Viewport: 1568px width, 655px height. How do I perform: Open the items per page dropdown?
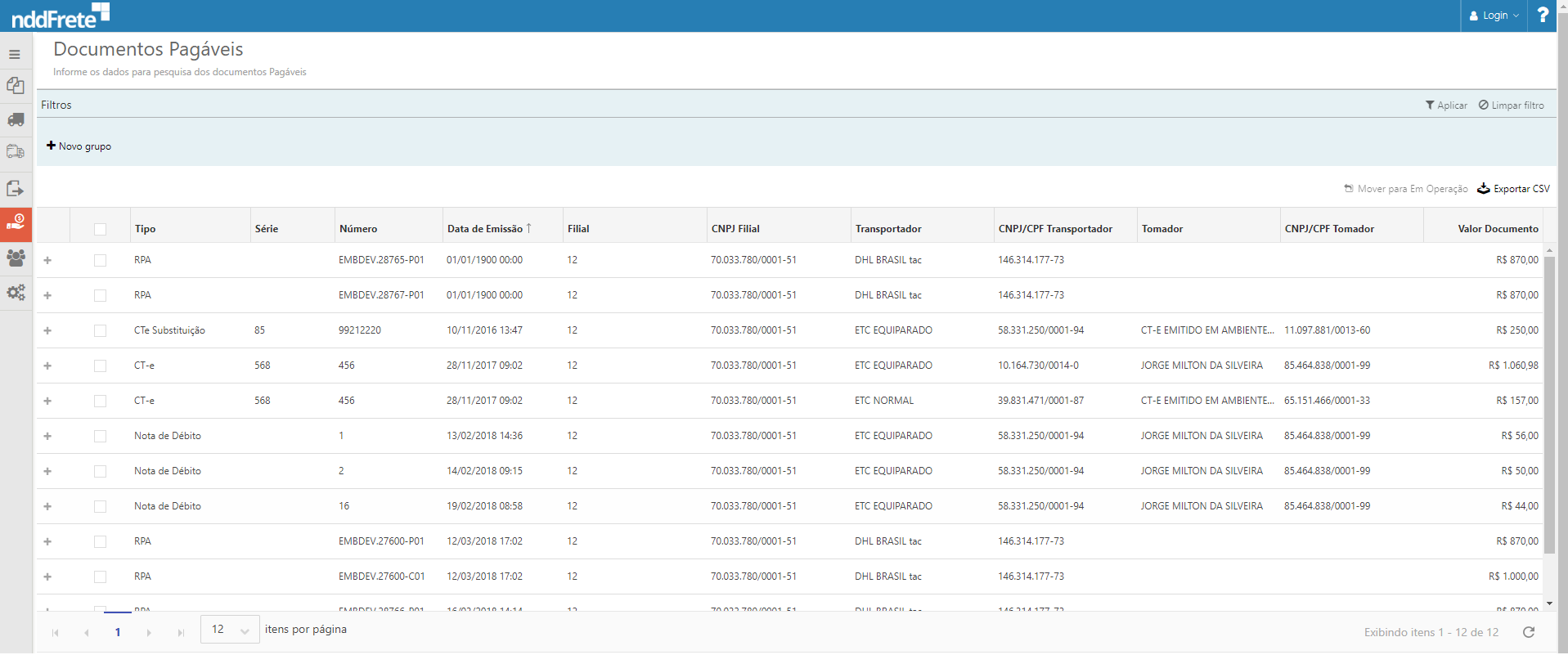(230, 630)
